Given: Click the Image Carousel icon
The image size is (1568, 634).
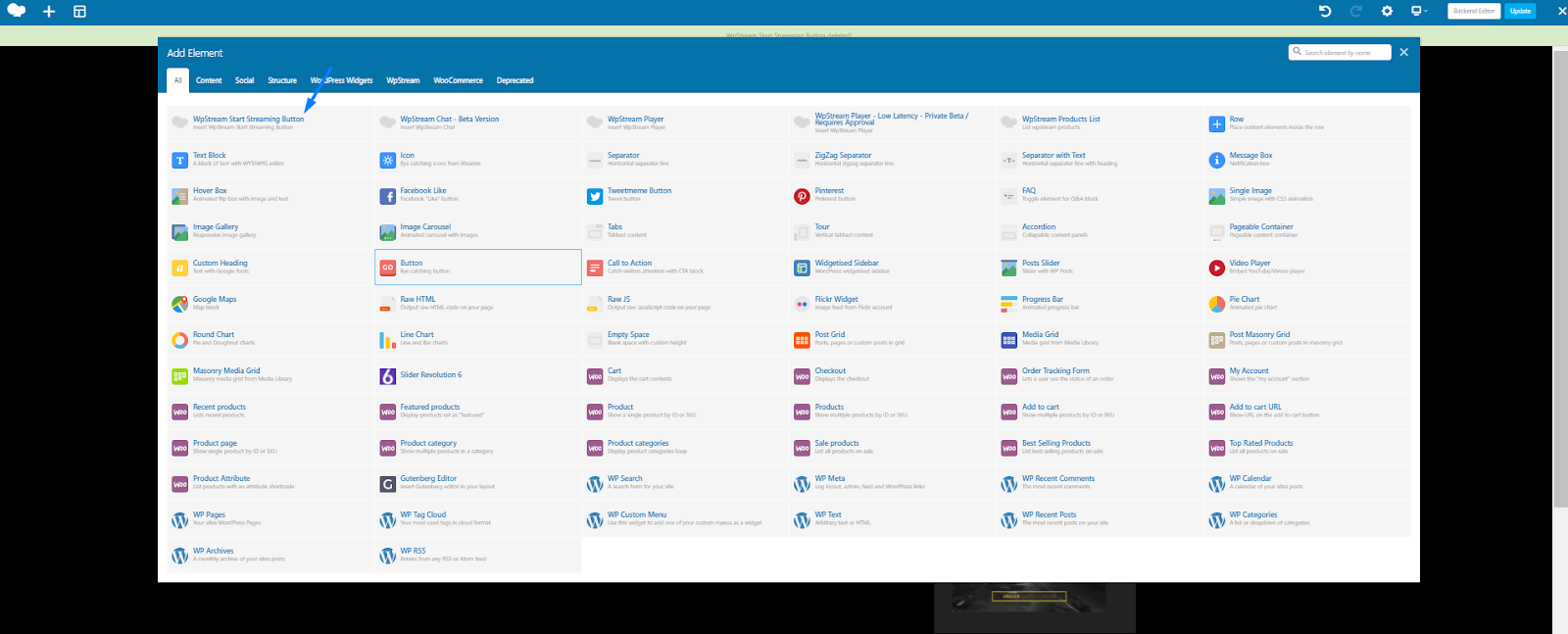Looking at the screenshot, I should click(x=388, y=232).
